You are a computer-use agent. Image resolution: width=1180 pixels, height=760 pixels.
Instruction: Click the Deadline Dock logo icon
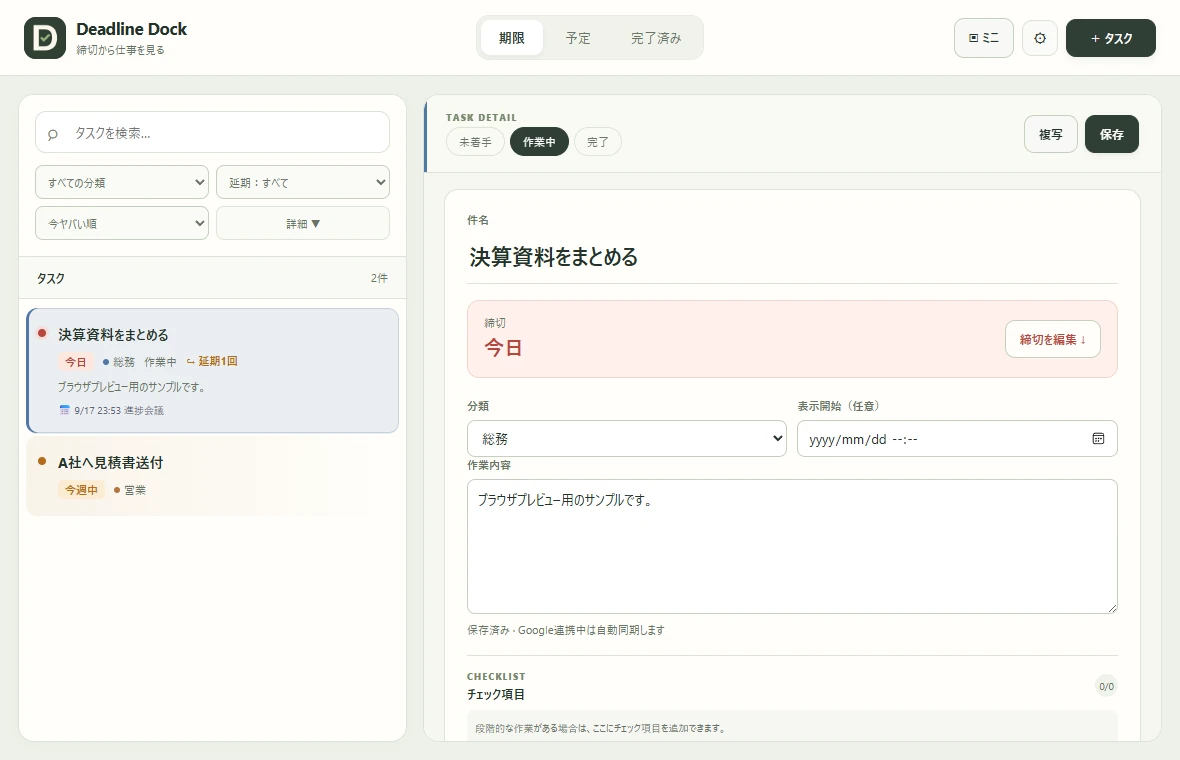click(45, 38)
